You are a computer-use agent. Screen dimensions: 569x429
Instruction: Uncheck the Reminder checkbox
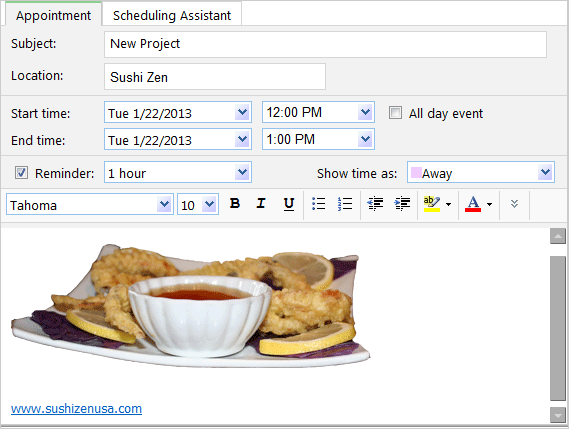pos(21,172)
